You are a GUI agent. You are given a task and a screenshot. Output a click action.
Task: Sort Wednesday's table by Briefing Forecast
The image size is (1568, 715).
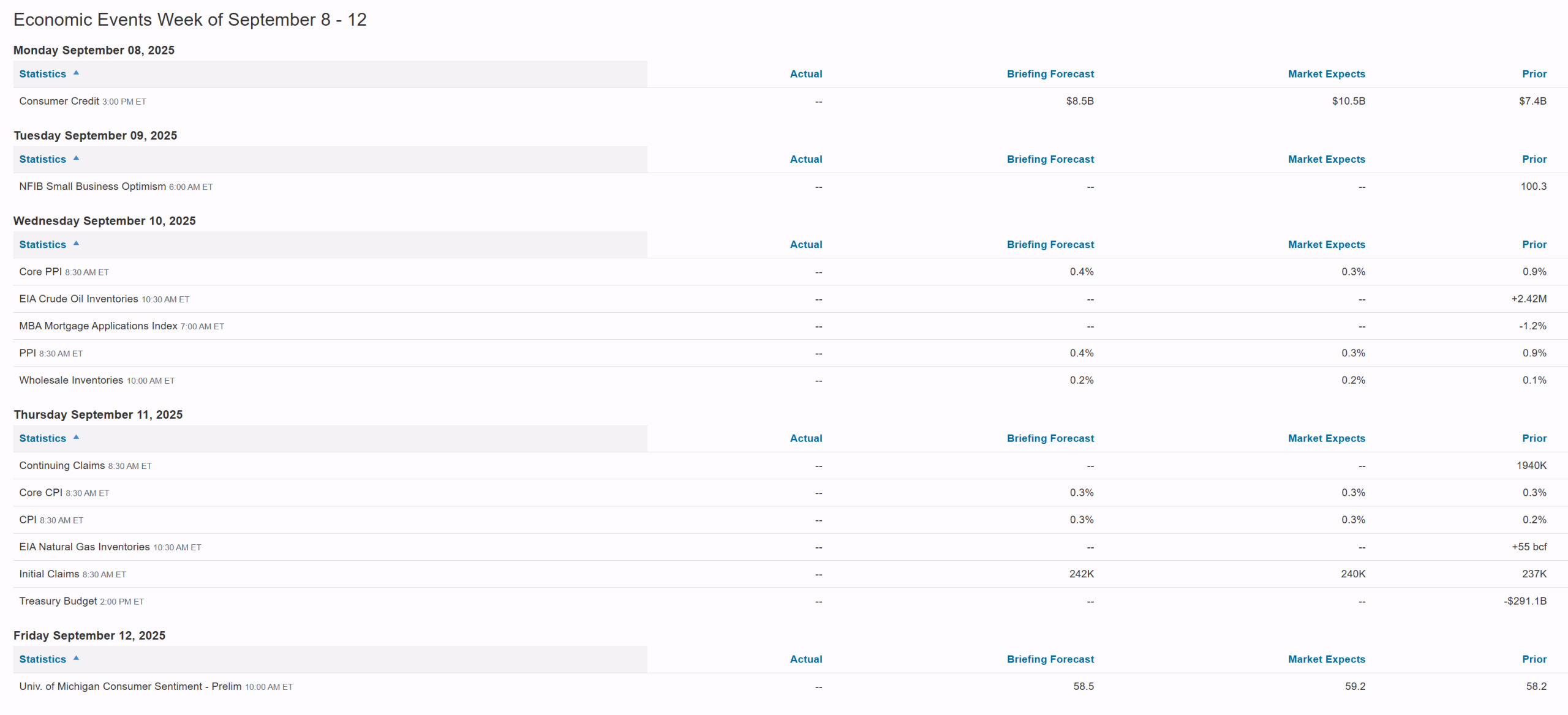point(1050,245)
